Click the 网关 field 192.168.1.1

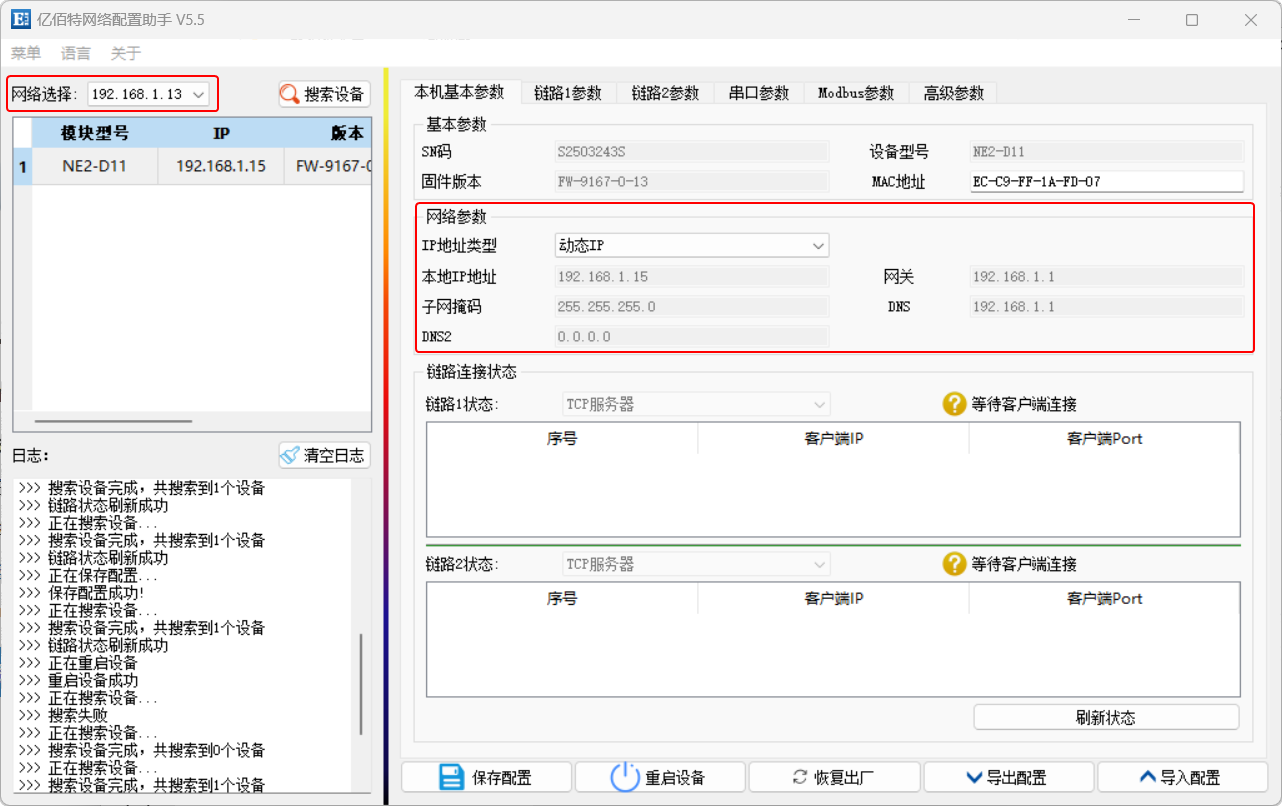[1107, 277]
